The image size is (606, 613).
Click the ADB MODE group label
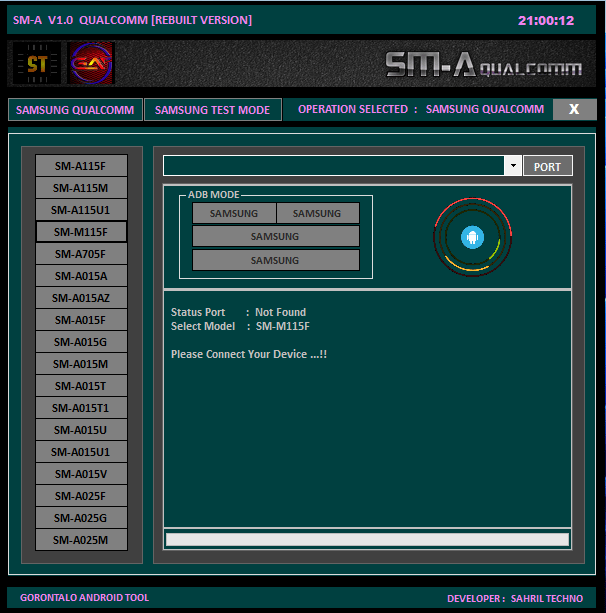(x=213, y=195)
